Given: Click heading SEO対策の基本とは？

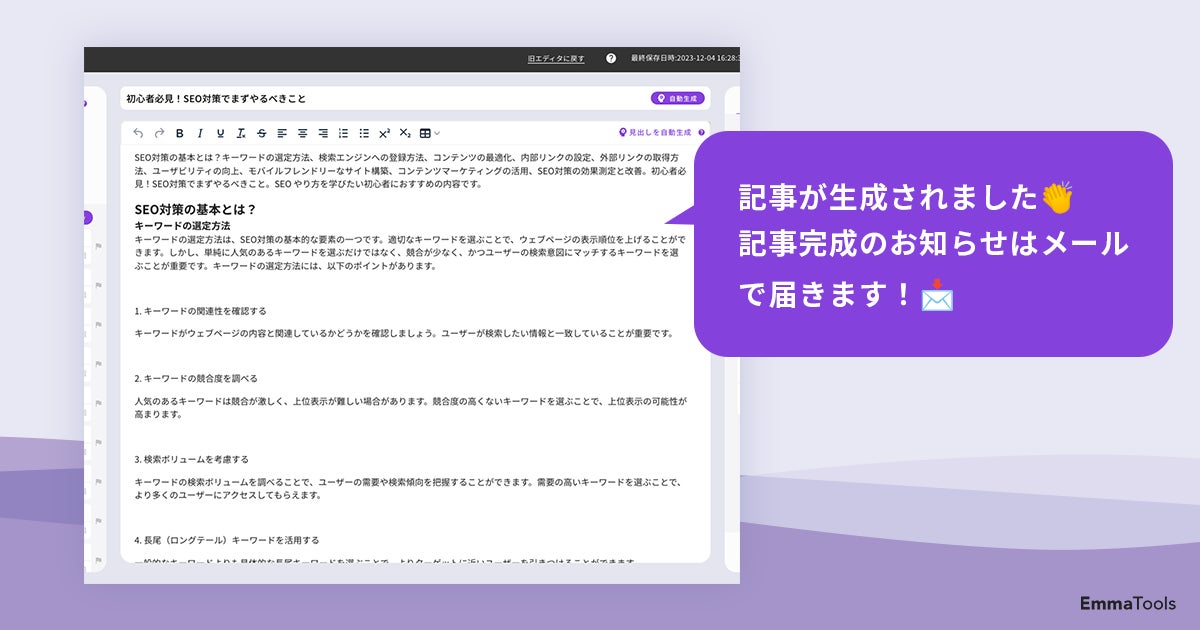Looking at the screenshot, I should (196, 209).
